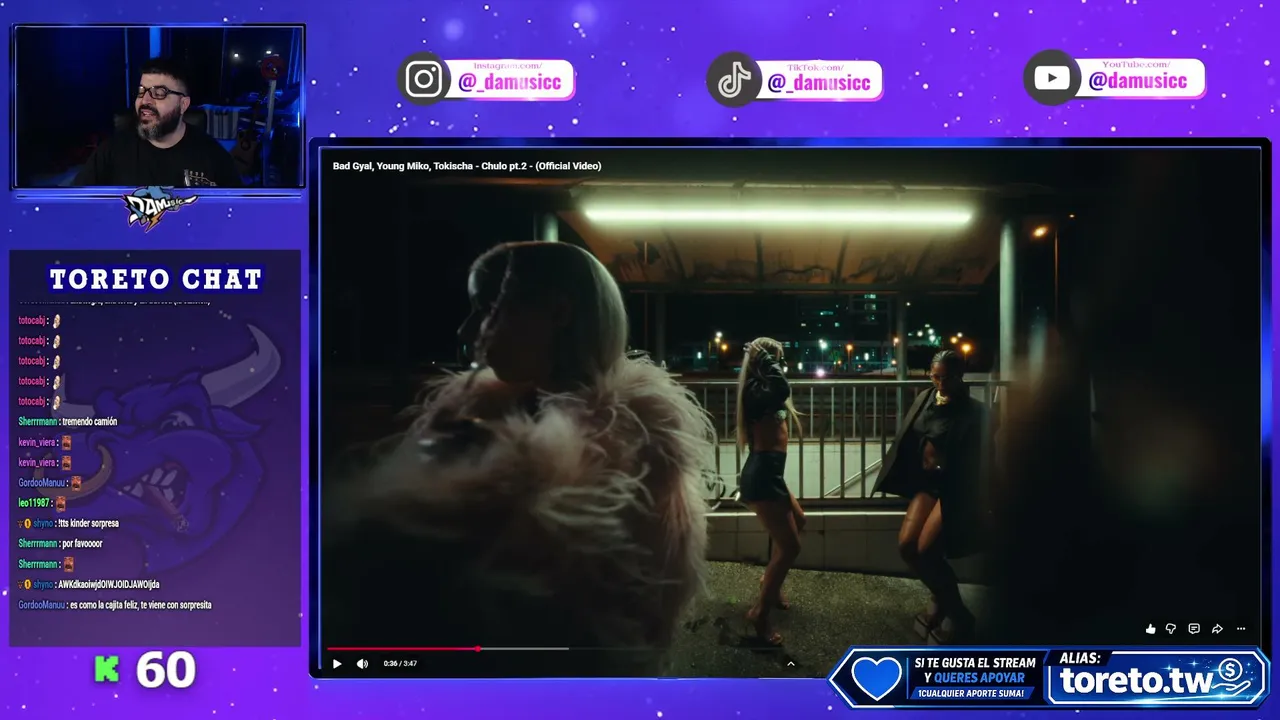Mute the video with the speaker icon

point(362,664)
